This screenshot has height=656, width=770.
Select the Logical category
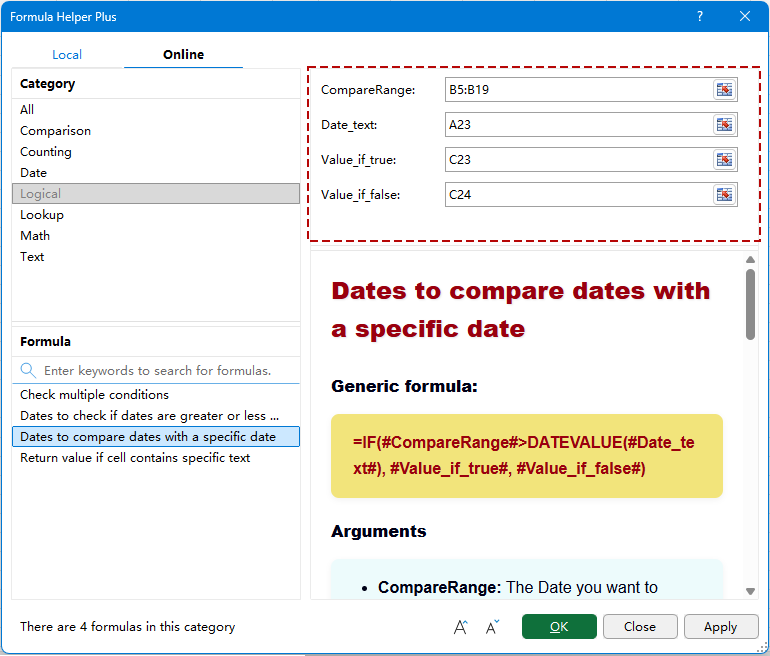(x=156, y=193)
